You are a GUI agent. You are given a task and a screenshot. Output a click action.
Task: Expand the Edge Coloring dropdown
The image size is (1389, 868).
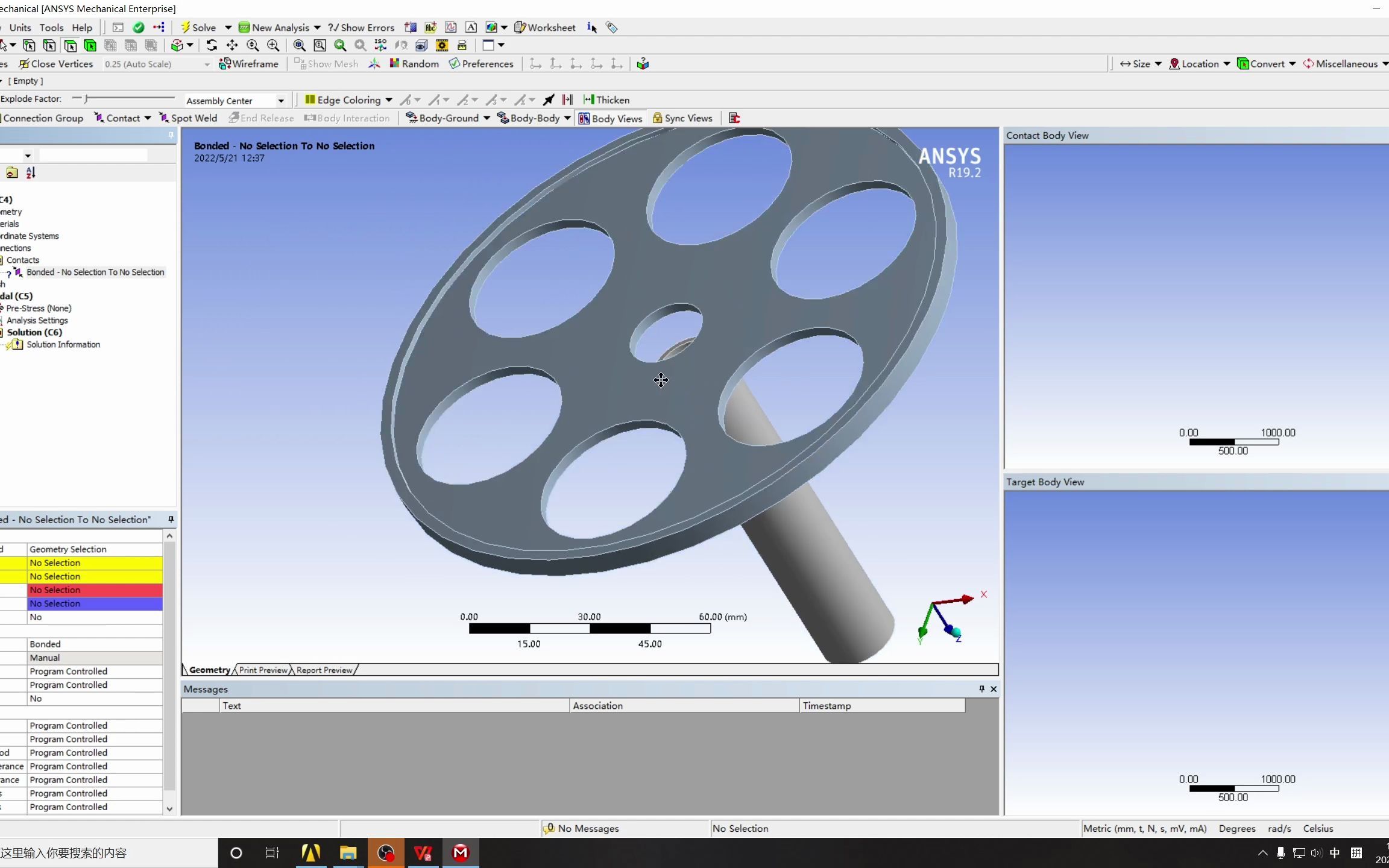389,100
